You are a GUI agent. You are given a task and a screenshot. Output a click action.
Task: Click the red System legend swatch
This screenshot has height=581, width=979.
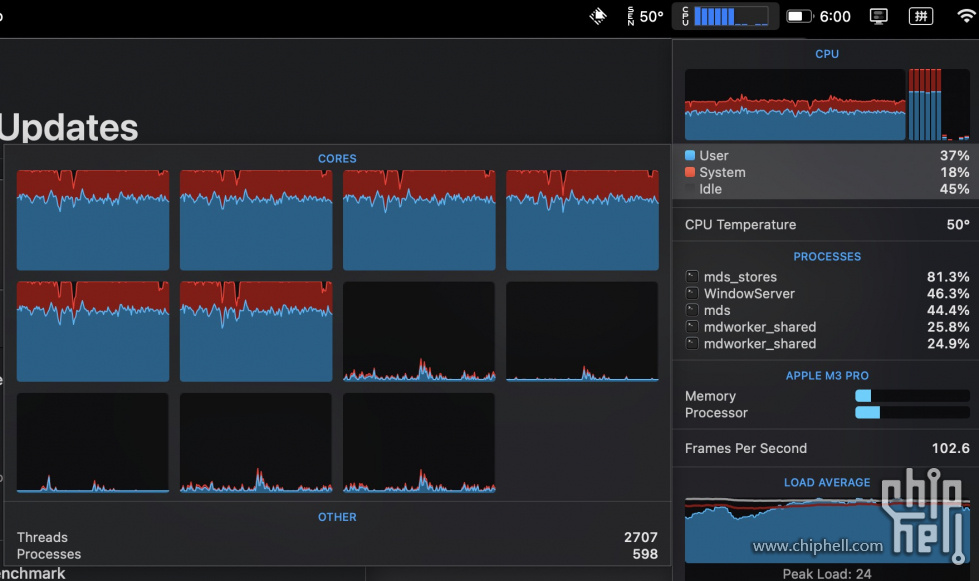[690, 172]
